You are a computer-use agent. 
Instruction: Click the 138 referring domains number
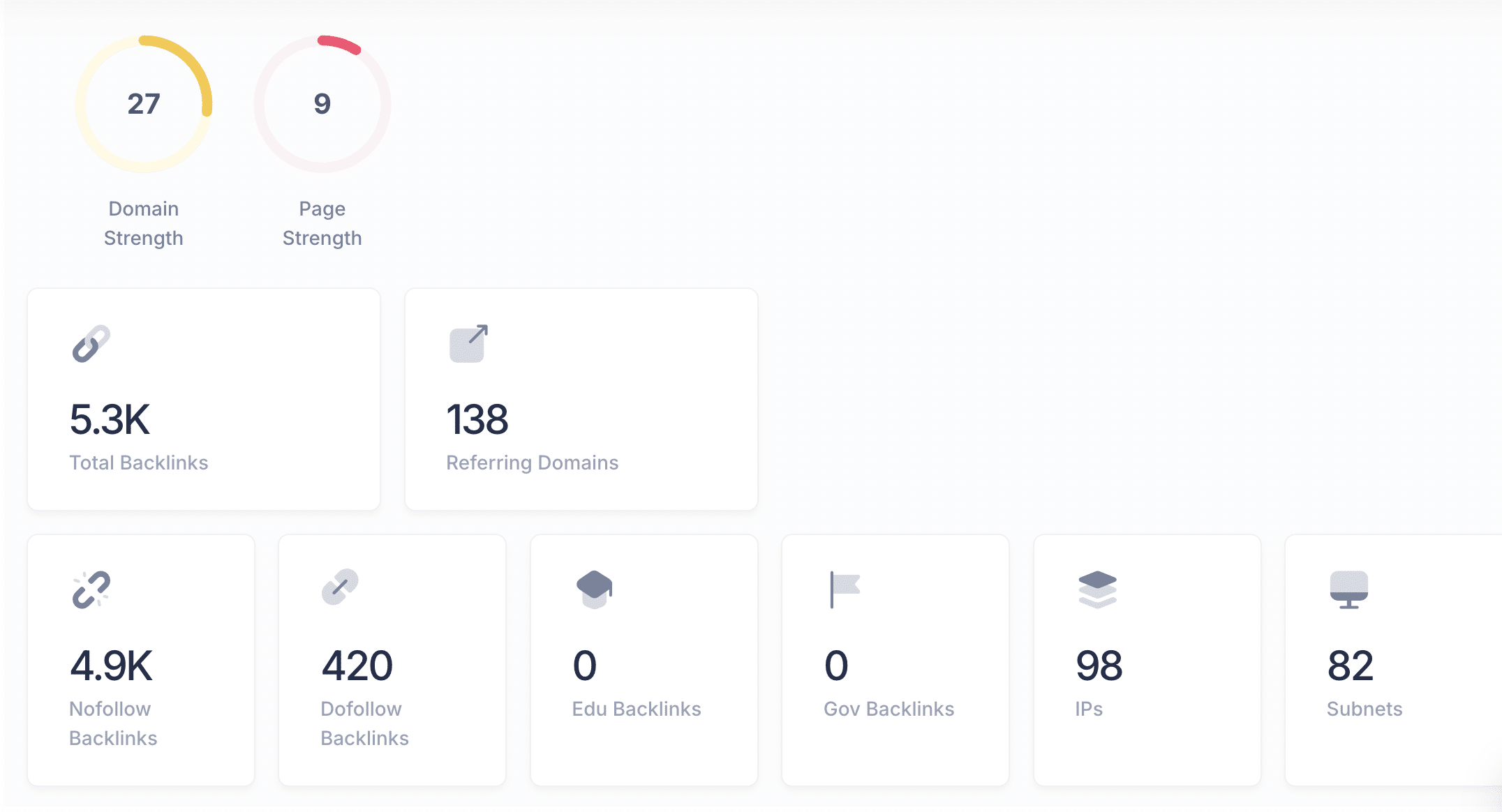pyautogui.click(x=477, y=420)
